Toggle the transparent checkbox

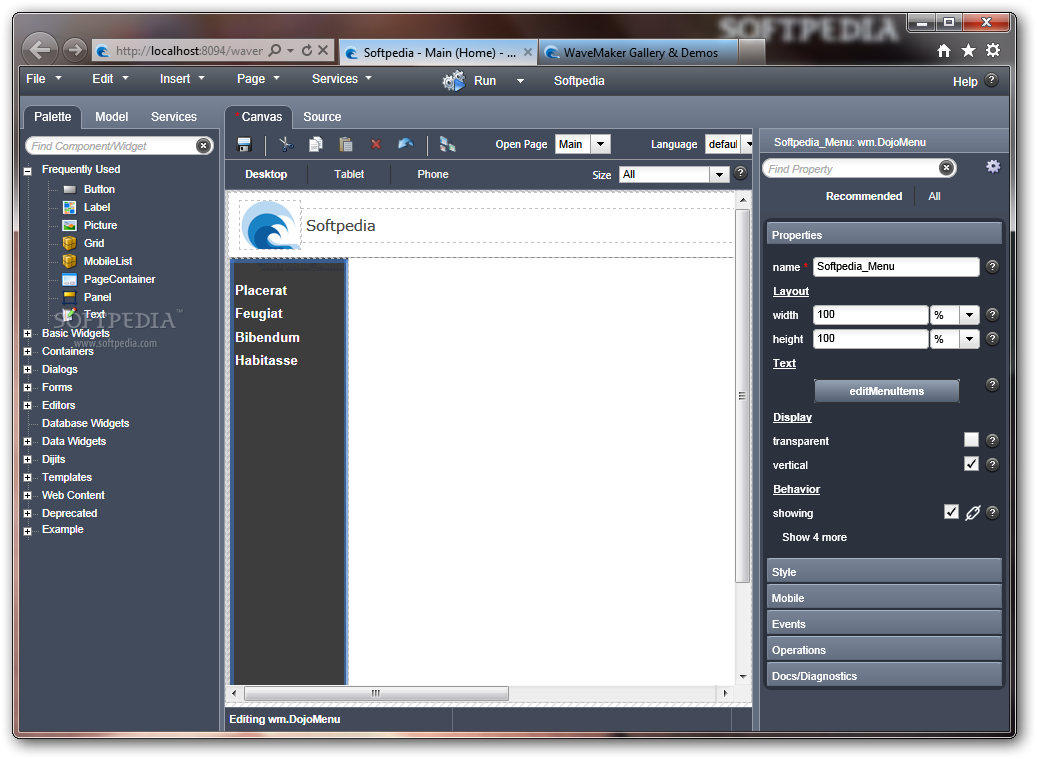point(972,440)
